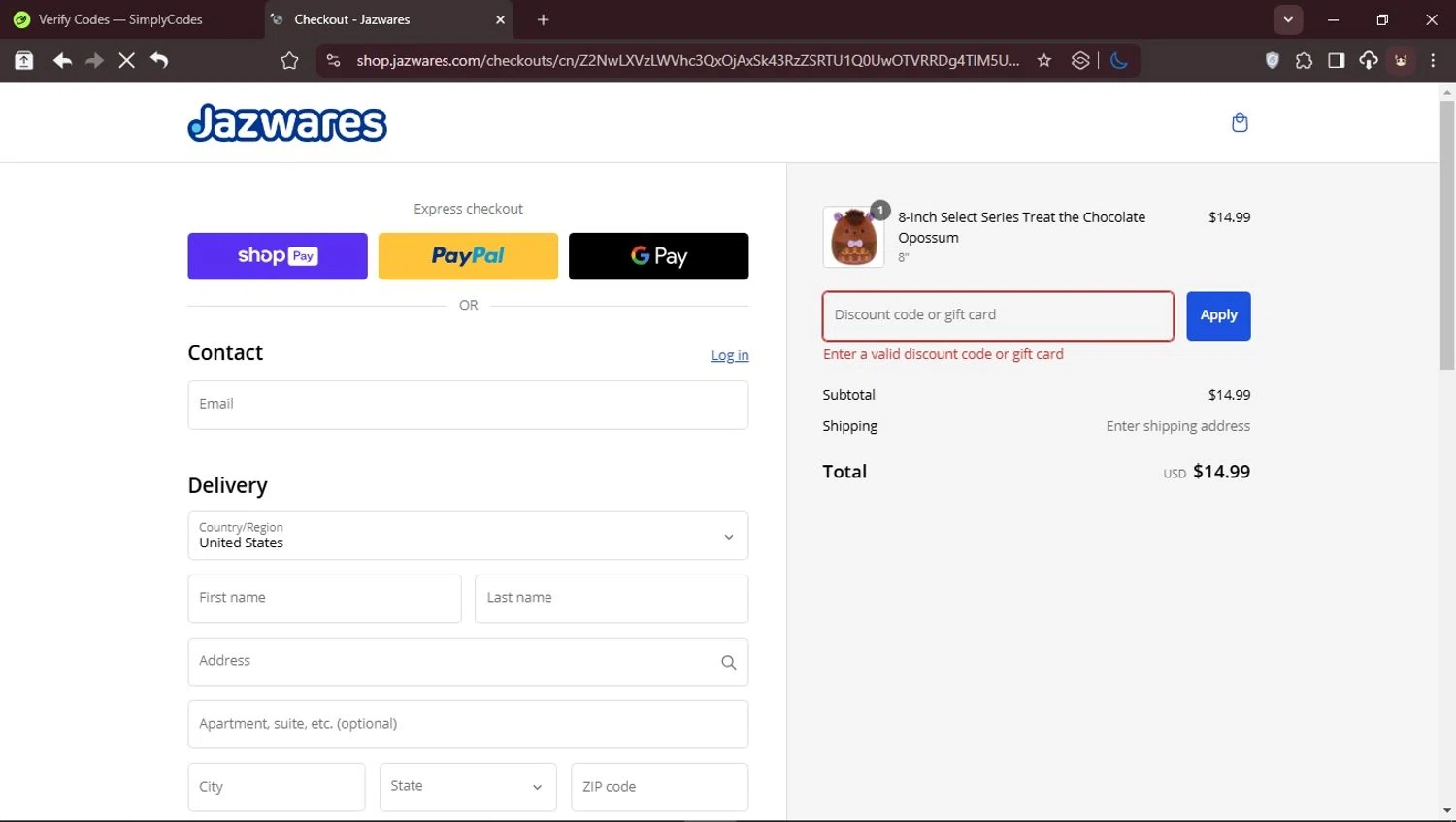The image size is (1456, 822).
Task: Toggle the browser side panel icon
Action: click(1336, 60)
